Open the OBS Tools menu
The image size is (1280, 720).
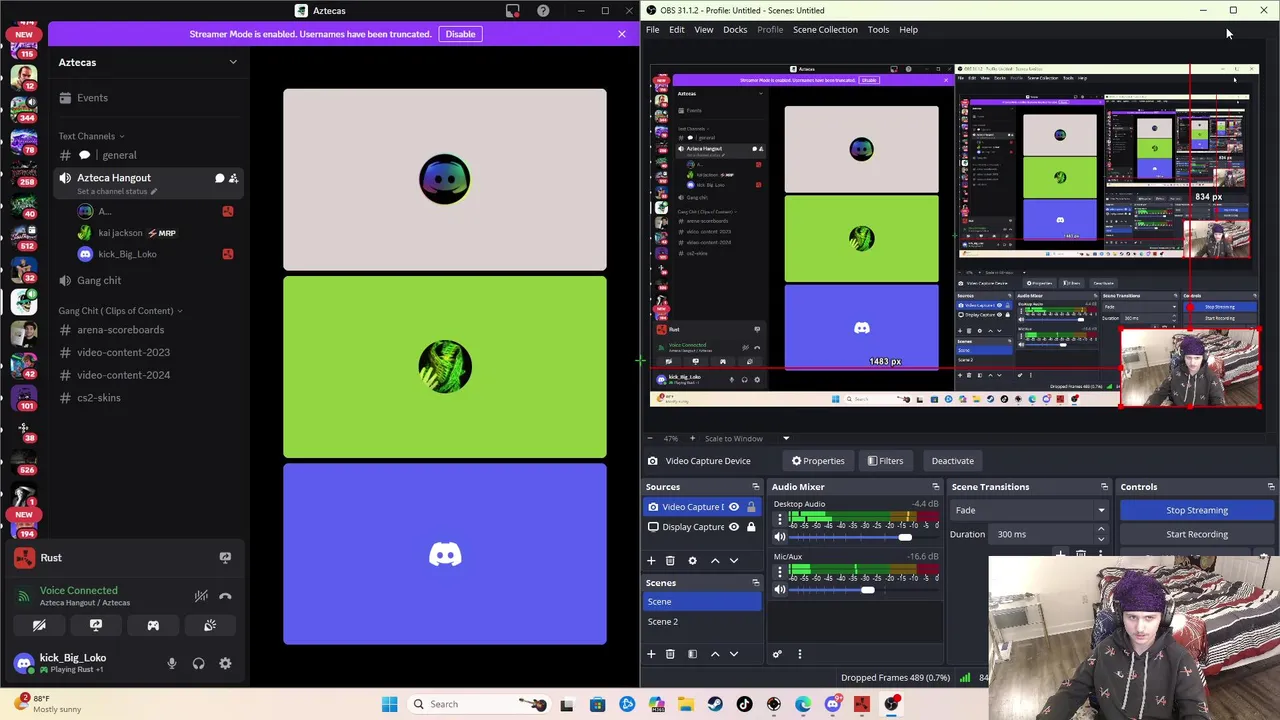tap(878, 30)
